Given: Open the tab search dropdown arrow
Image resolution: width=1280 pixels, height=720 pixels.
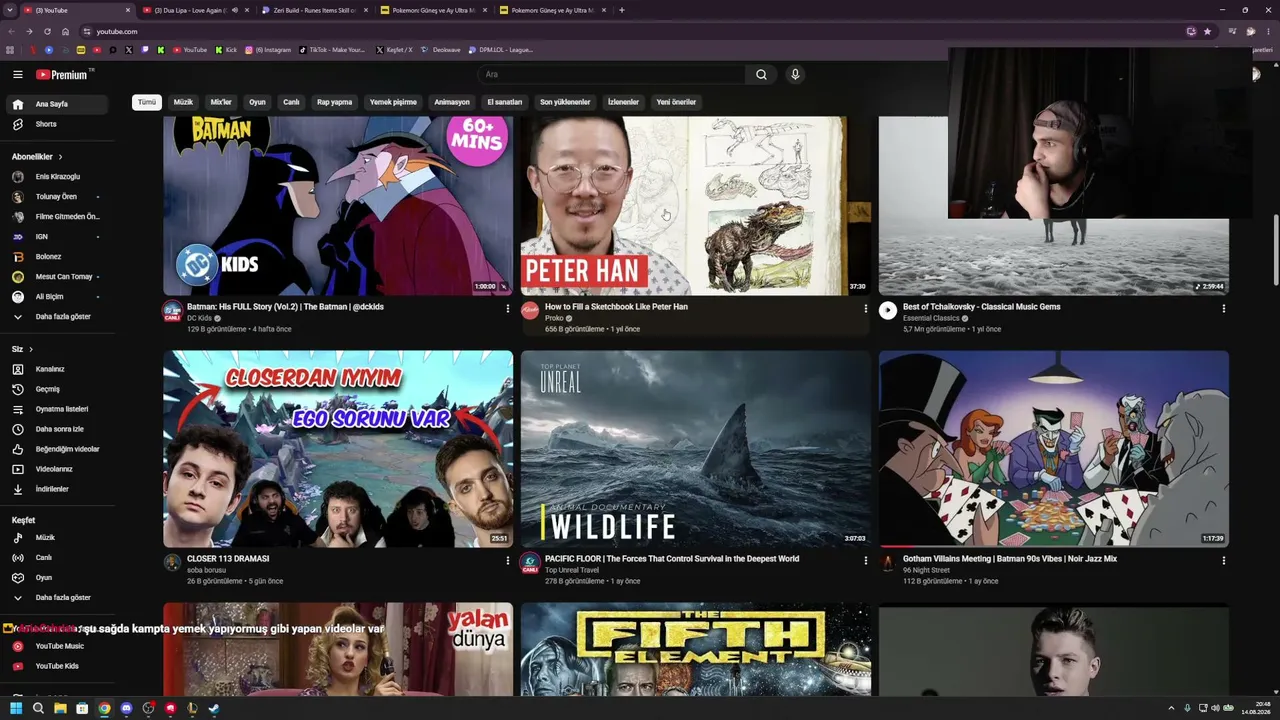Looking at the screenshot, I should [8, 10].
